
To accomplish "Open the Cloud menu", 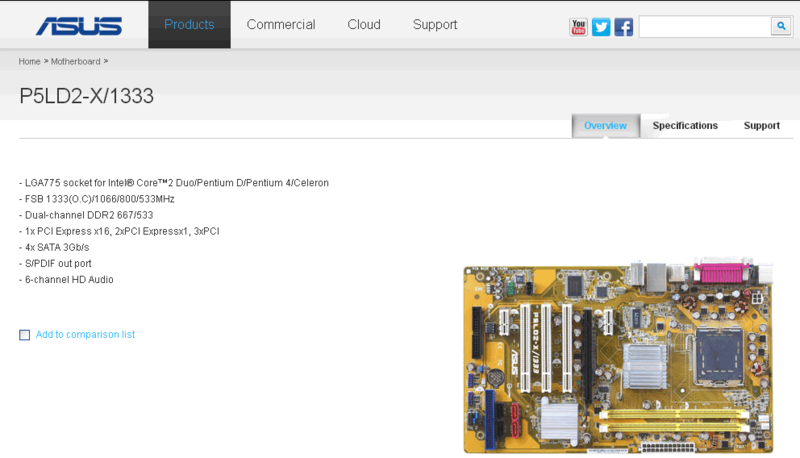I will [x=364, y=25].
